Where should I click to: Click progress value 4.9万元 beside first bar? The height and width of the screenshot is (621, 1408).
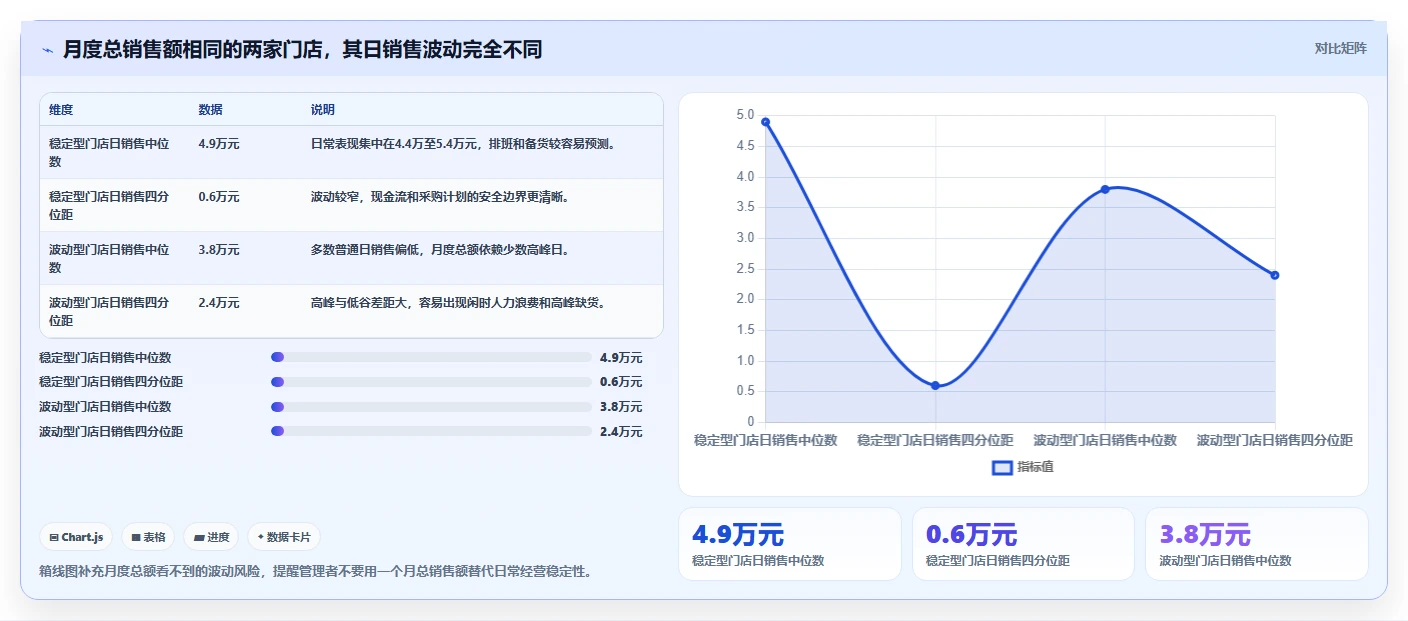click(x=621, y=357)
